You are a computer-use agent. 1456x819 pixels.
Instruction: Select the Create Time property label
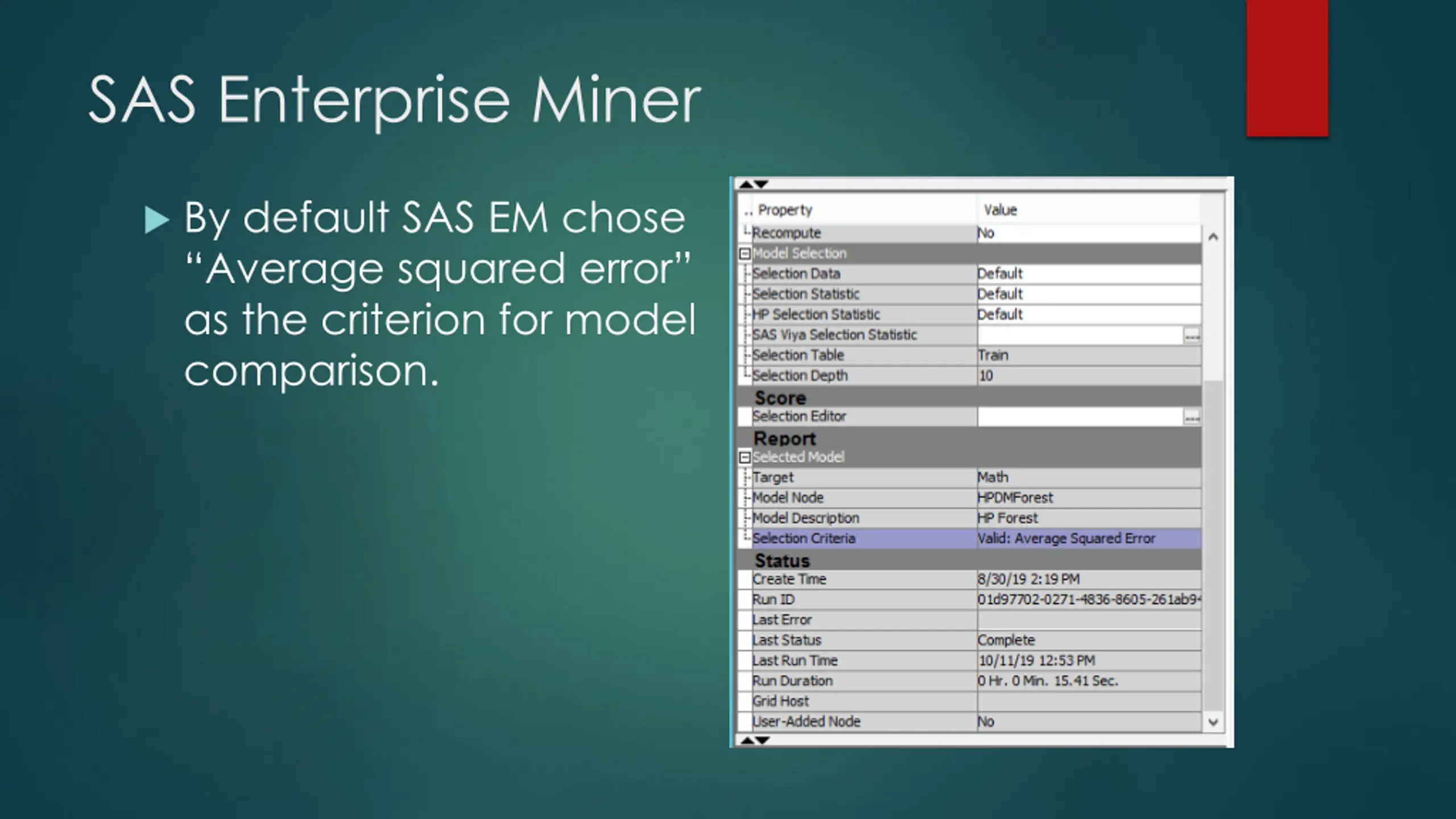[x=789, y=580]
